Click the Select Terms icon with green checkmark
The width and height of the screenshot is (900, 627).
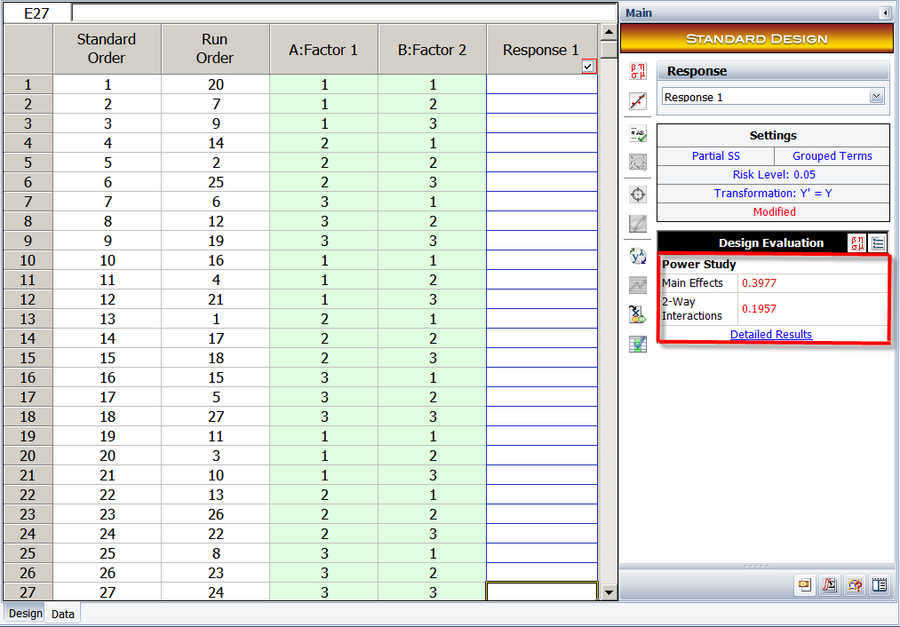point(637,134)
